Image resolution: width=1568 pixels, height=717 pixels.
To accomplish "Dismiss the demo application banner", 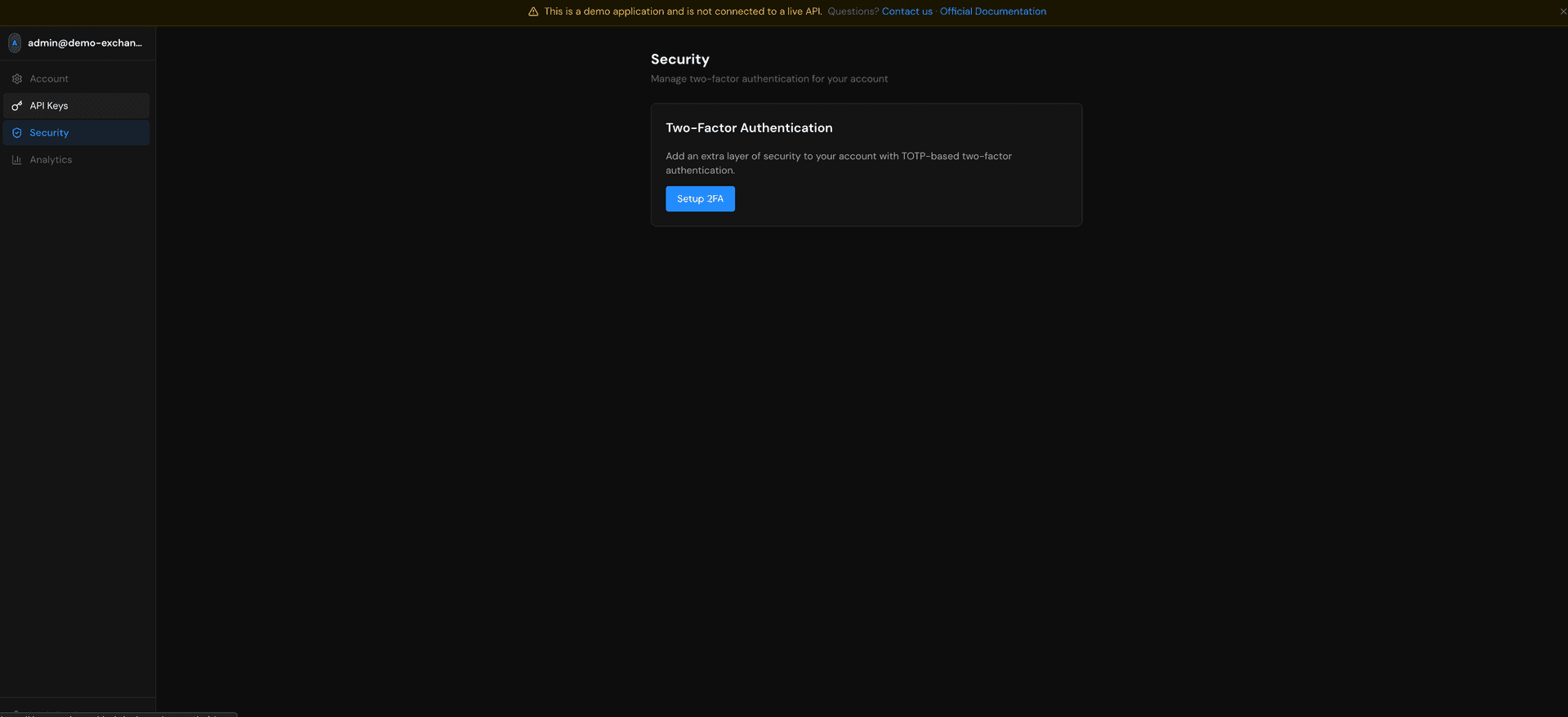I will 1563,11.
